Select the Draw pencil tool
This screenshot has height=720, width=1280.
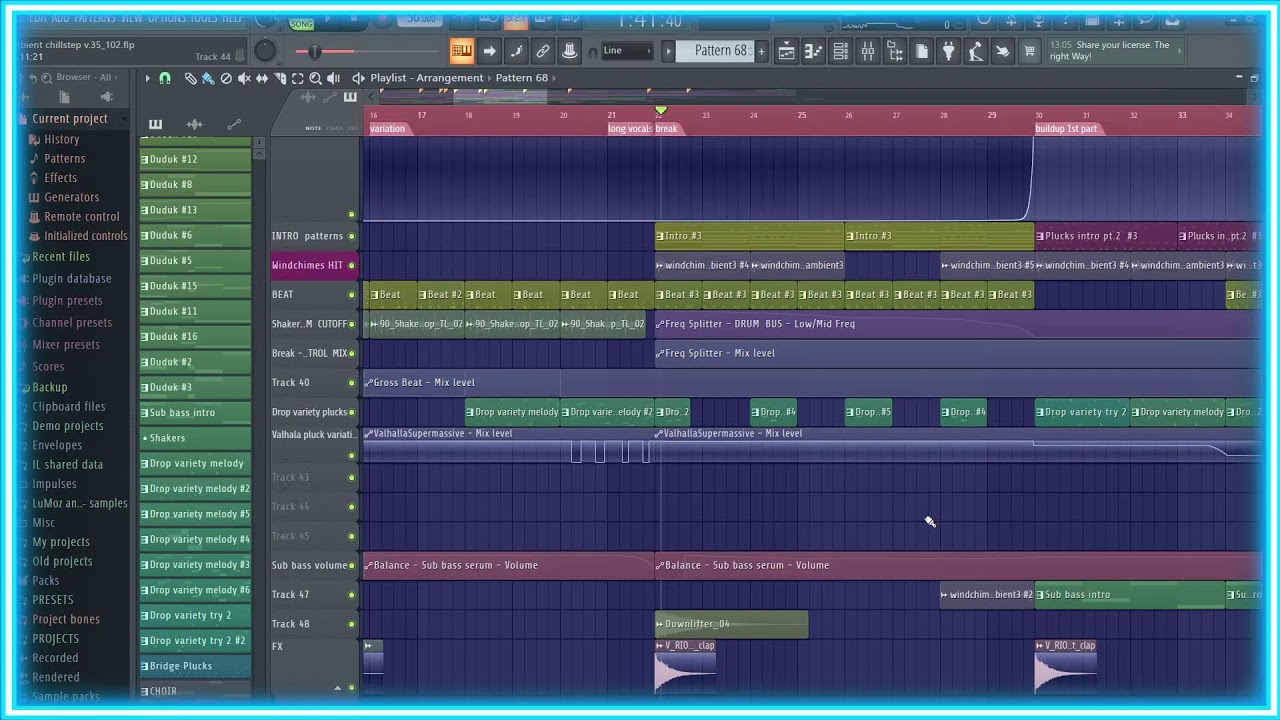tap(190, 78)
